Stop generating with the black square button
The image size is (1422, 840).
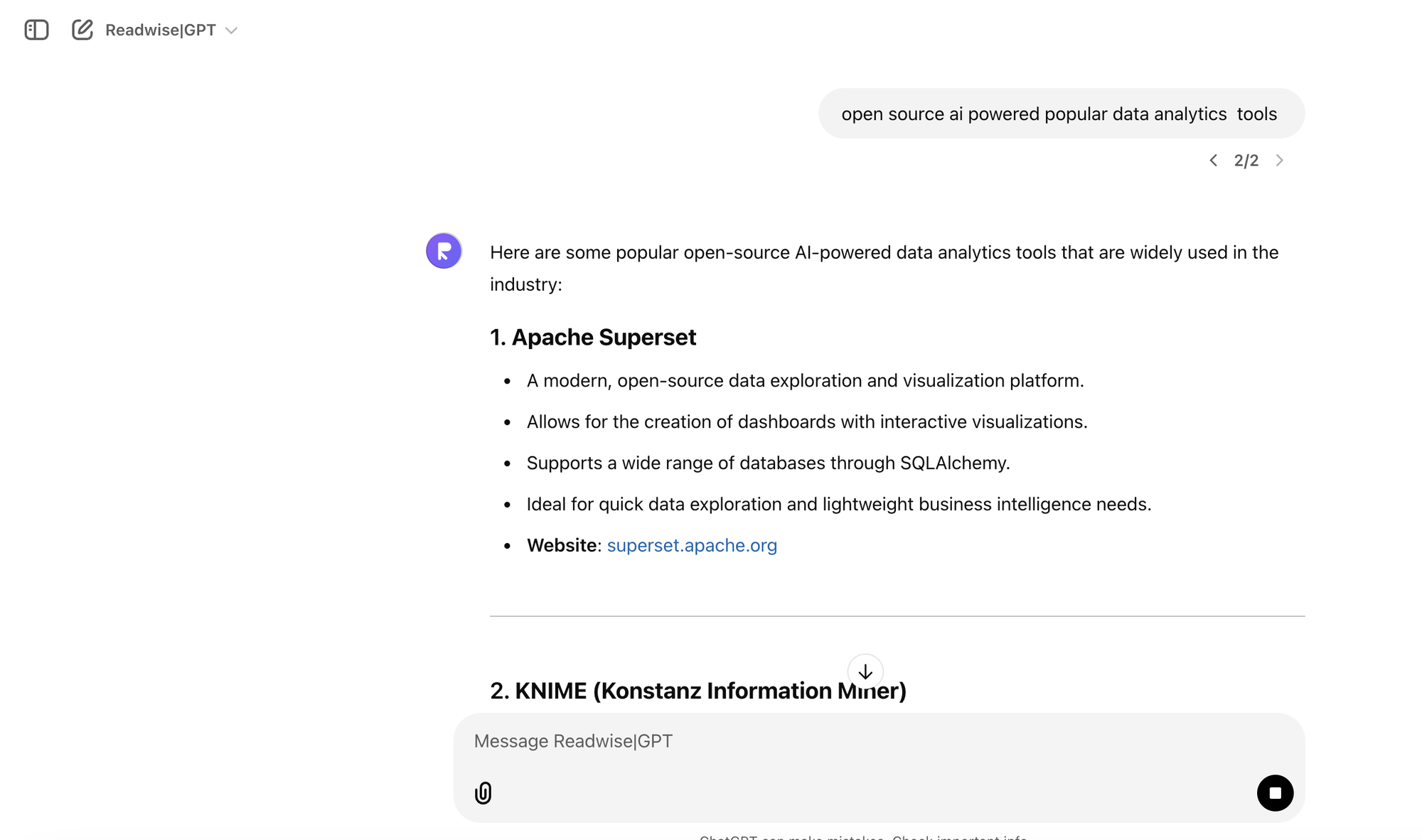coord(1275,792)
